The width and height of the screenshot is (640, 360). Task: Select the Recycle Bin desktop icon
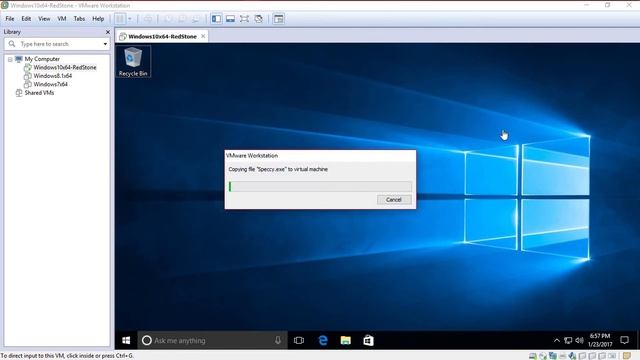point(133,61)
